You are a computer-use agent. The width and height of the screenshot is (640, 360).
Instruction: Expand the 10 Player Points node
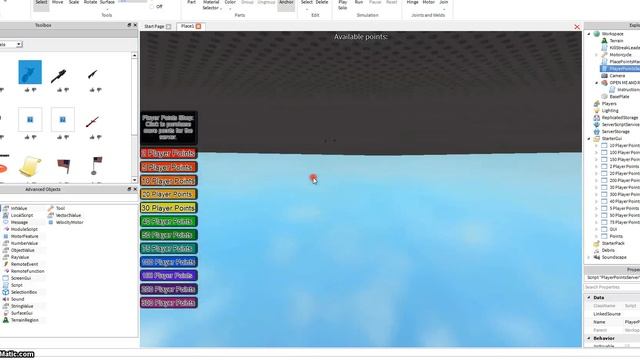click(x=596, y=146)
